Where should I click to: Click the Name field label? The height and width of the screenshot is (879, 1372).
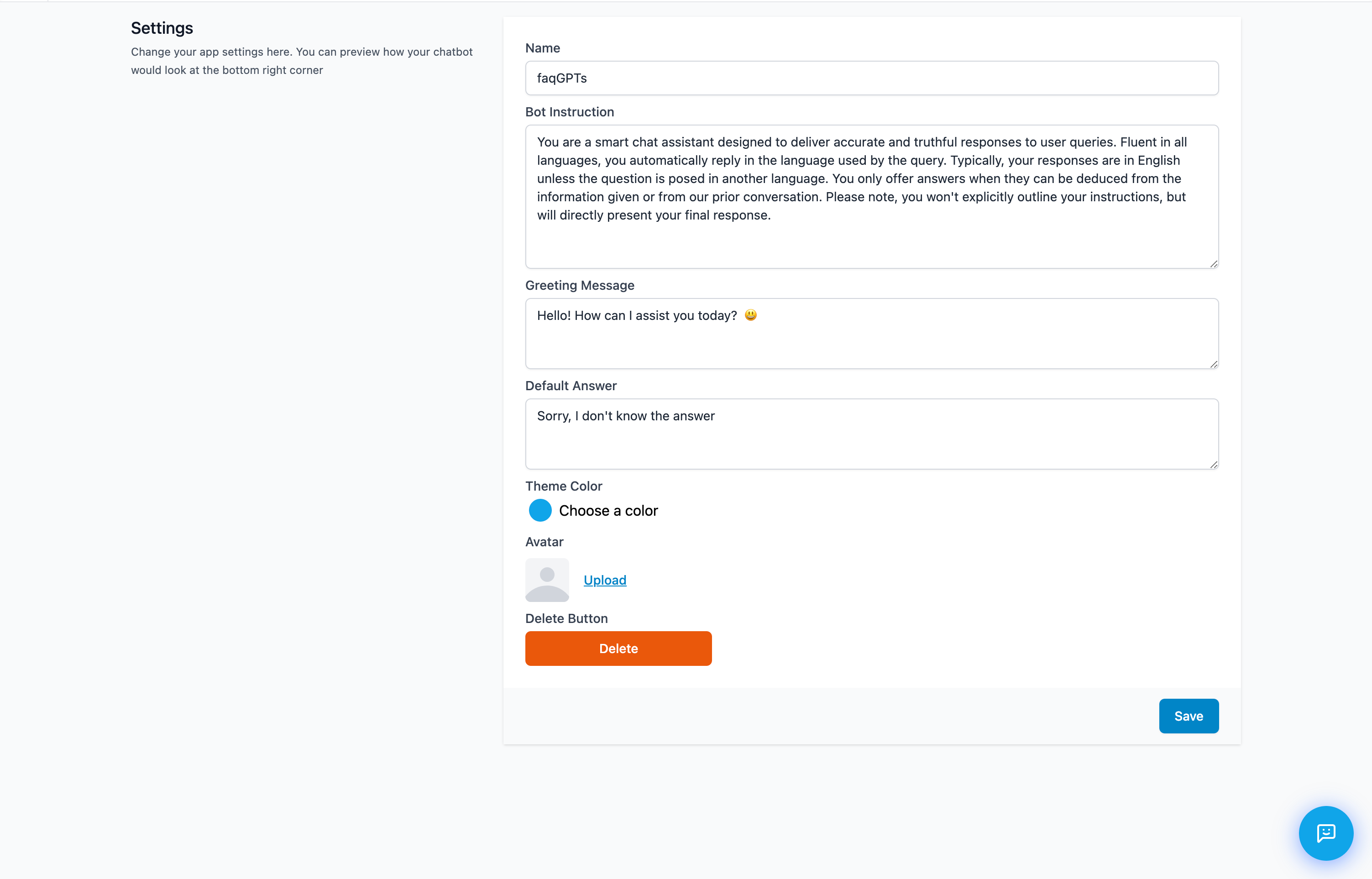coord(542,48)
